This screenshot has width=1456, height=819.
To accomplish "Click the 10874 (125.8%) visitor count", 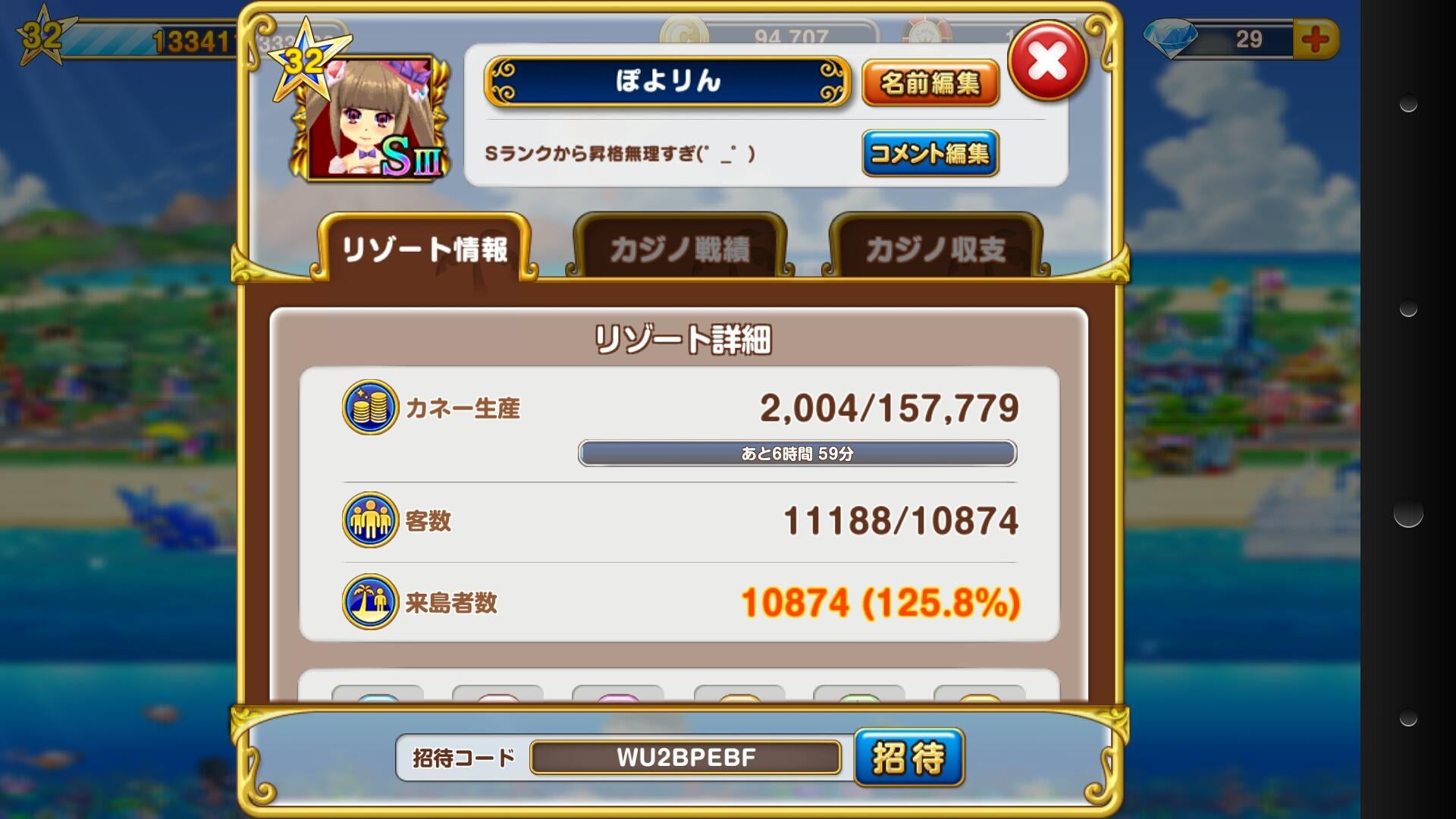I will coord(880,603).
